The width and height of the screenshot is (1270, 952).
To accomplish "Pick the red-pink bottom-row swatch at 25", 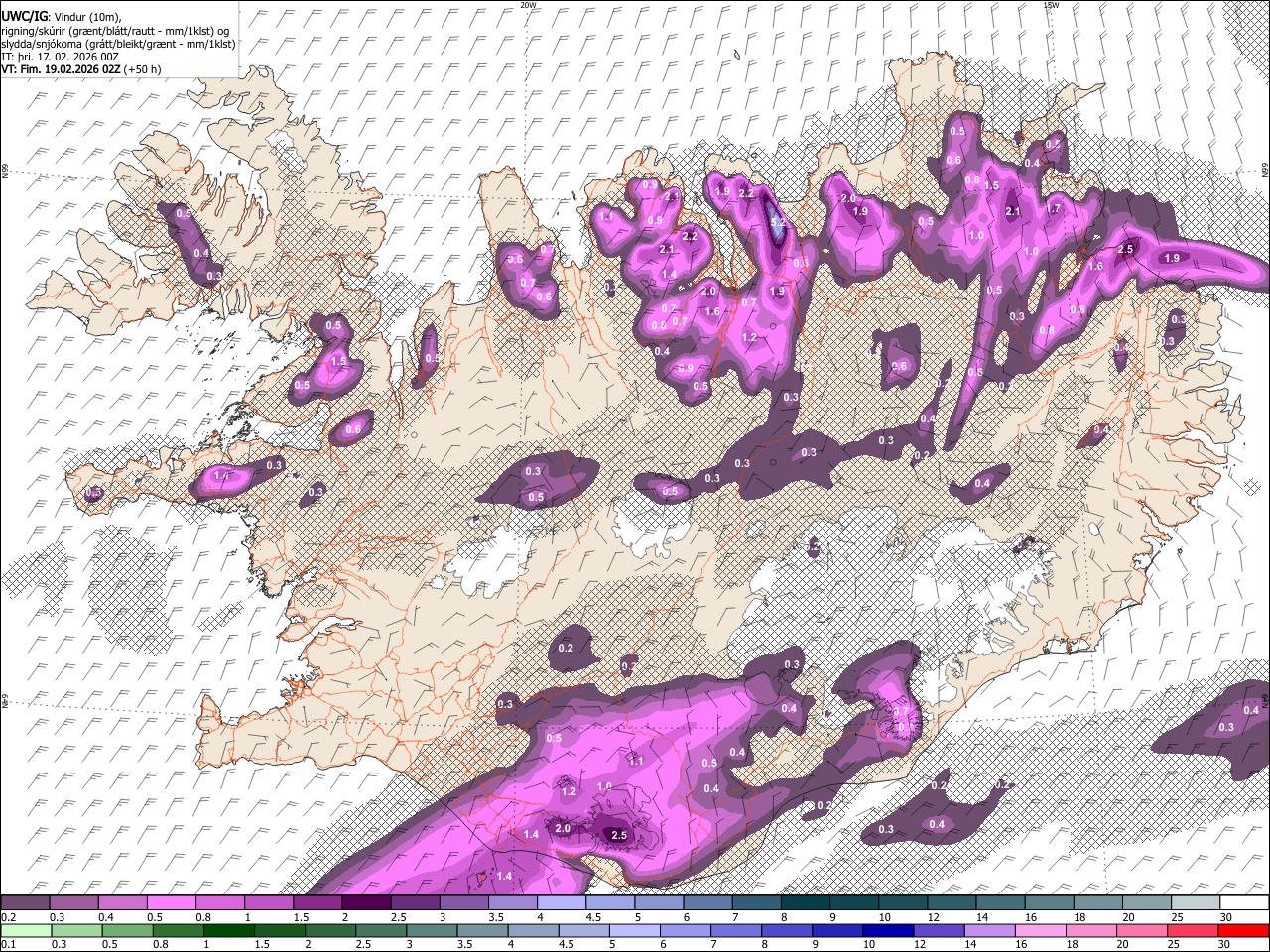I will click(1193, 930).
